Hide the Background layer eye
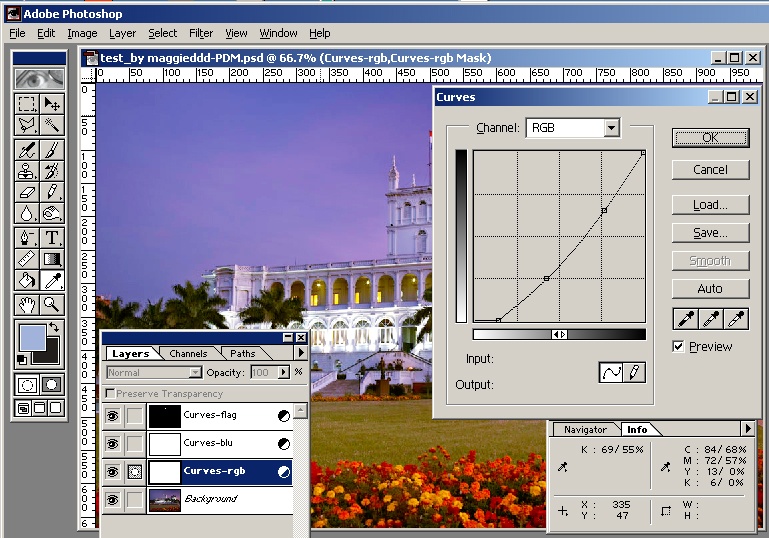This screenshot has height=538, width=769. coord(113,500)
